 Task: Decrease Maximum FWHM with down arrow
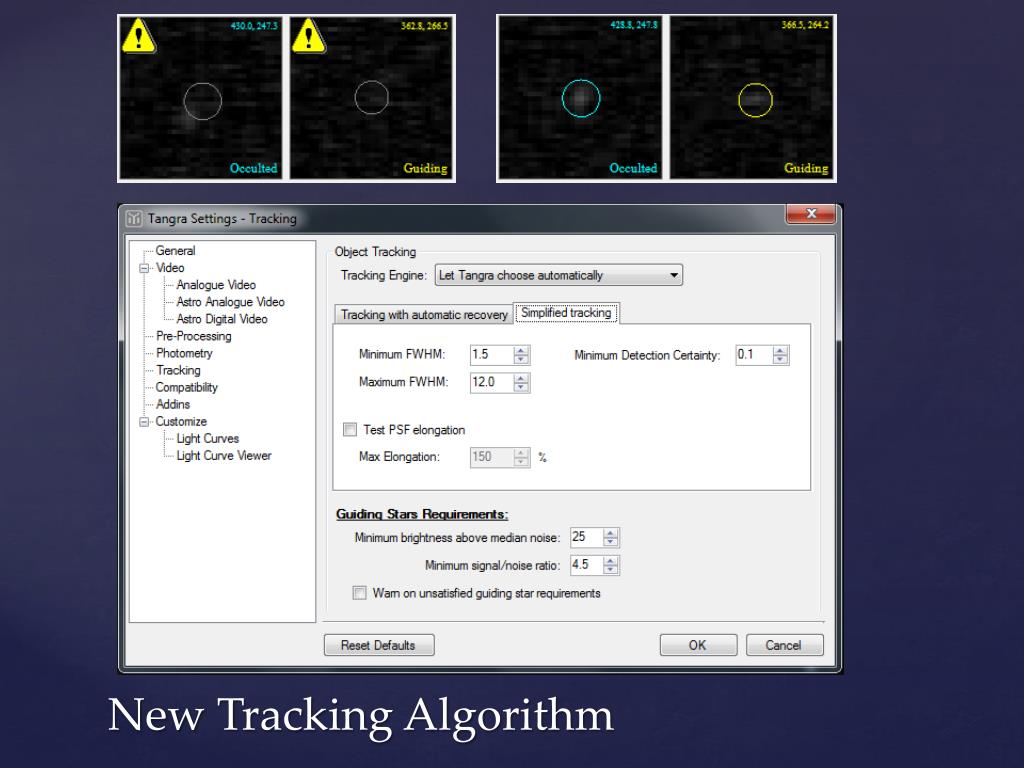(521, 387)
